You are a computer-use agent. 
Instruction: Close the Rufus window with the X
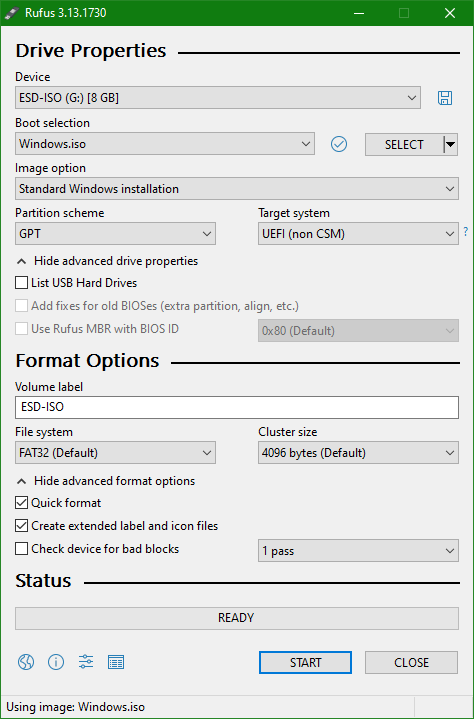tap(450, 13)
